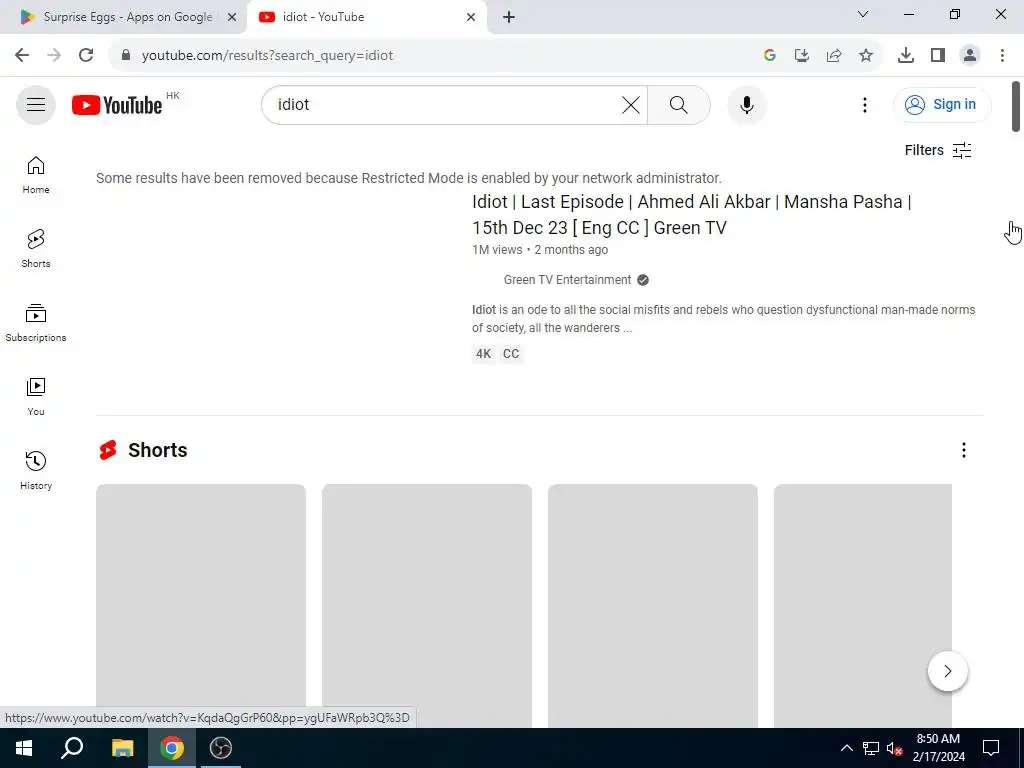Image resolution: width=1024 pixels, height=768 pixels.
Task: Click the magnifier search button
Action: 679,104
